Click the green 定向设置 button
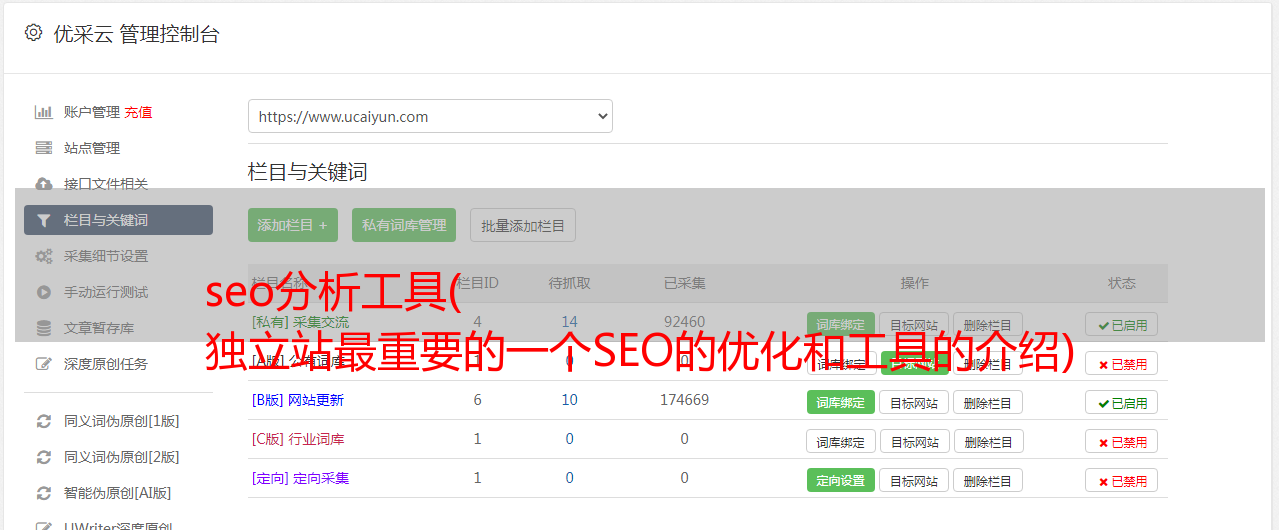Screen dimensions: 1279x530 (x=840, y=480)
